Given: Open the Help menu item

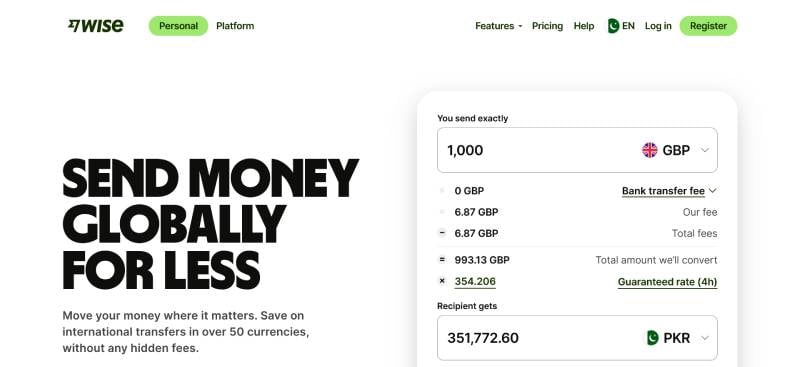Looking at the screenshot, I should (584, 26).
